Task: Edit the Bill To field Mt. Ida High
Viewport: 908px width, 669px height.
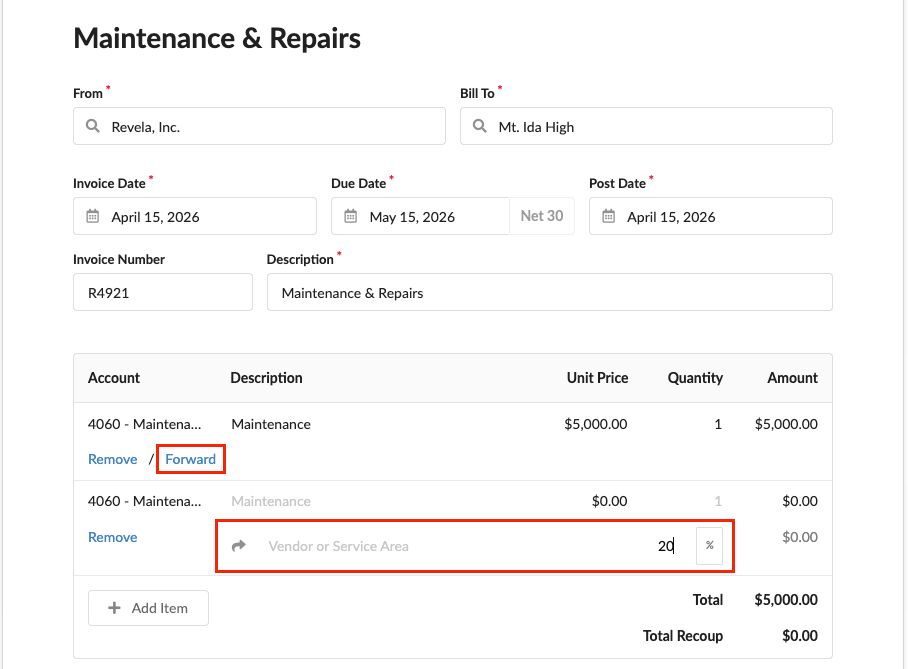Action: (x=646, y=126)
